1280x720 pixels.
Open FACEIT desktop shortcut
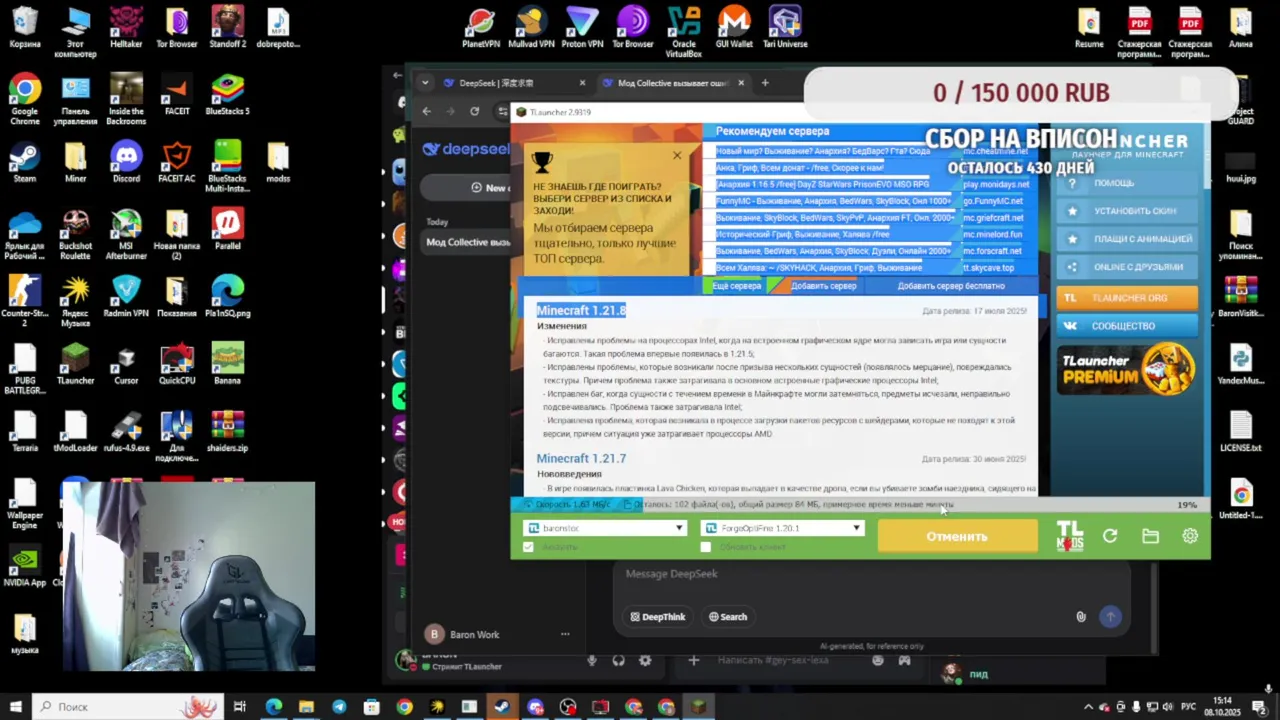(x=177, y=96)
